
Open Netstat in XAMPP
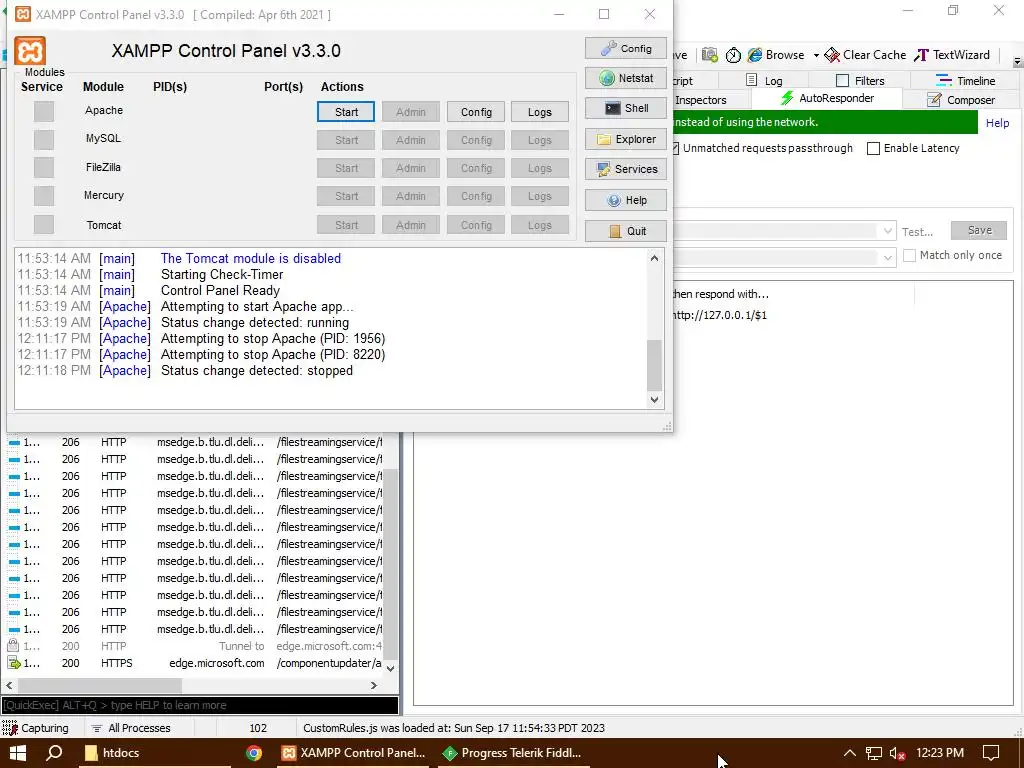pos(626,78)
